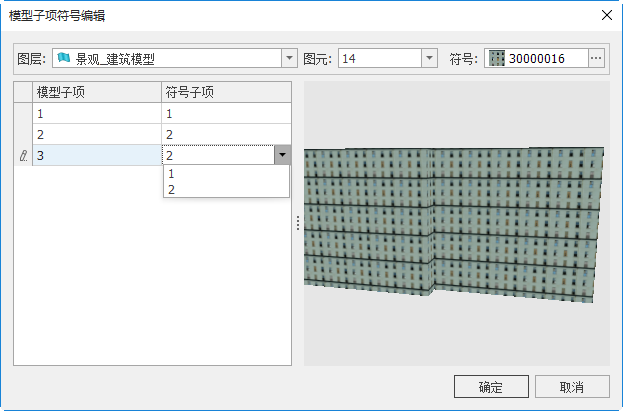This screenshot has height=411, width=623.
Task: Click the 确定 button
Action: (490, 387)
